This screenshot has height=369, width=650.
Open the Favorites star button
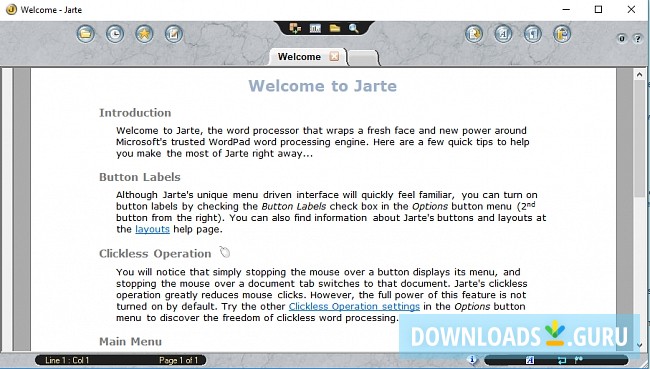[144, 34]
